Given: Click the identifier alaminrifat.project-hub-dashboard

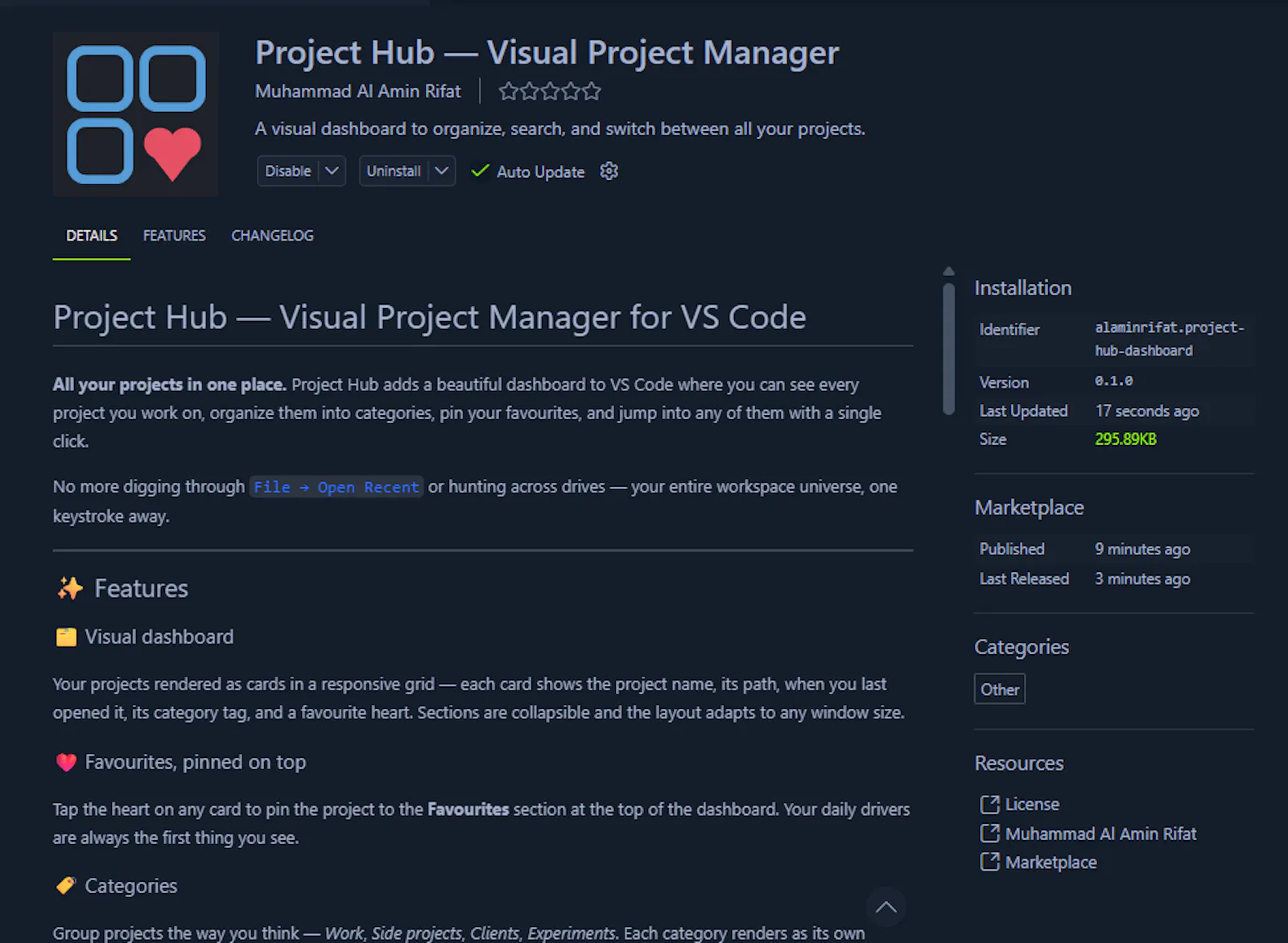Looking at the screenshot, I should (1170, 339).
